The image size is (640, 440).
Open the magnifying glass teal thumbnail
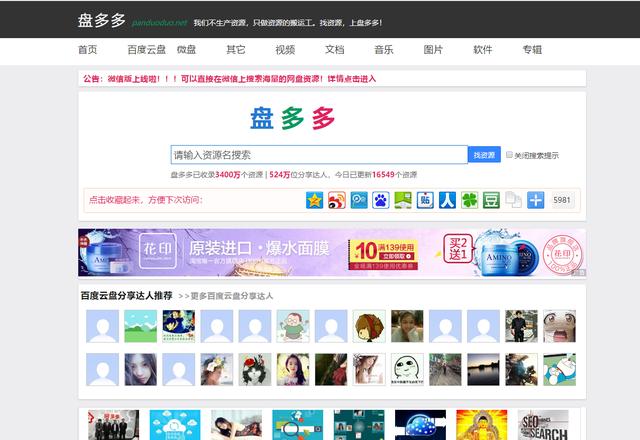click(x=298, y=425)
